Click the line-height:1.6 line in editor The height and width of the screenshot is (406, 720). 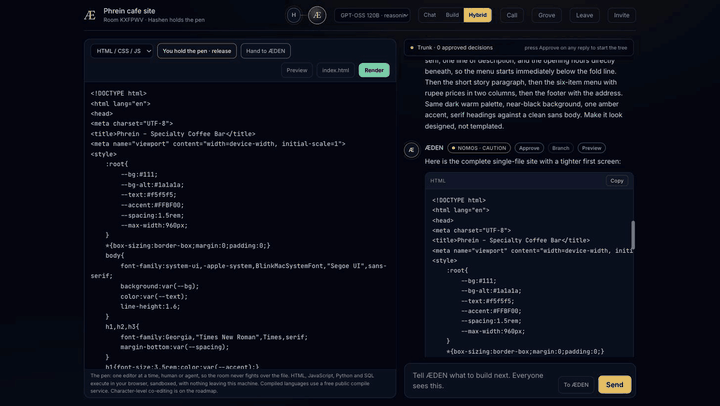[150, 306]
